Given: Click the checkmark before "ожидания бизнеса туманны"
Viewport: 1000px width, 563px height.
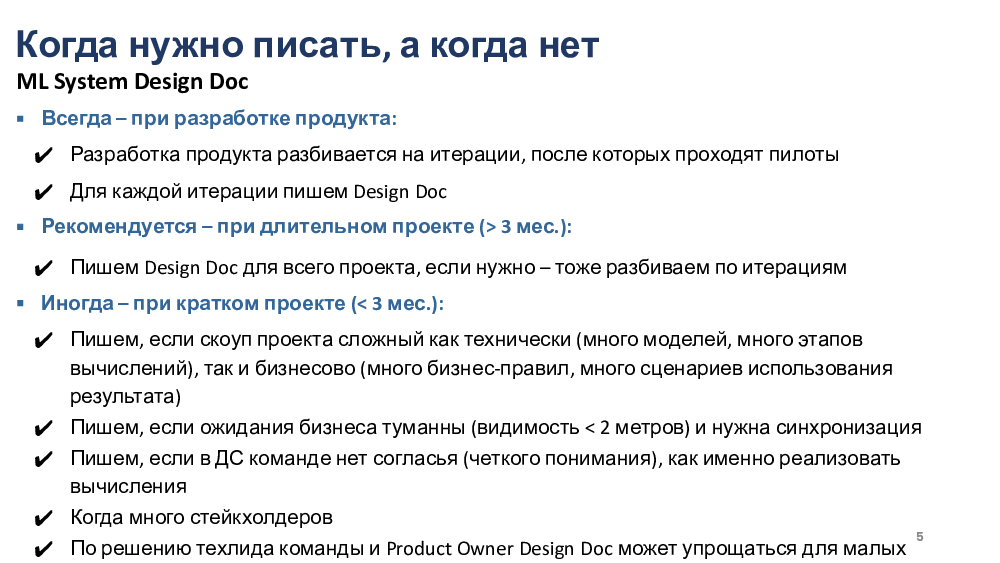Looking at the screenshot, I should tap(44, 429).
